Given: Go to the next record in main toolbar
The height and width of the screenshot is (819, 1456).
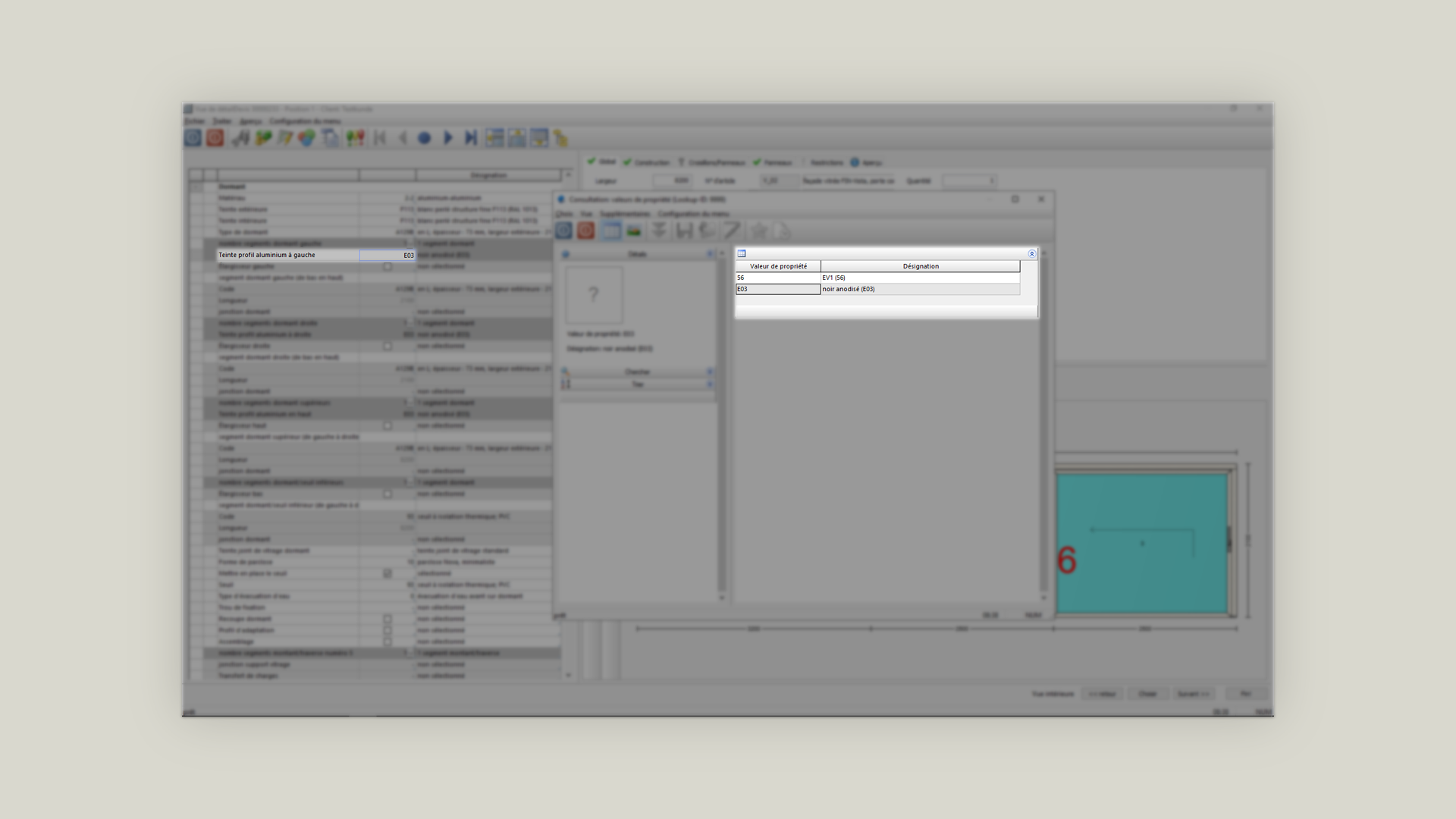Looking at the screenshot, I should tap(447, 138).
